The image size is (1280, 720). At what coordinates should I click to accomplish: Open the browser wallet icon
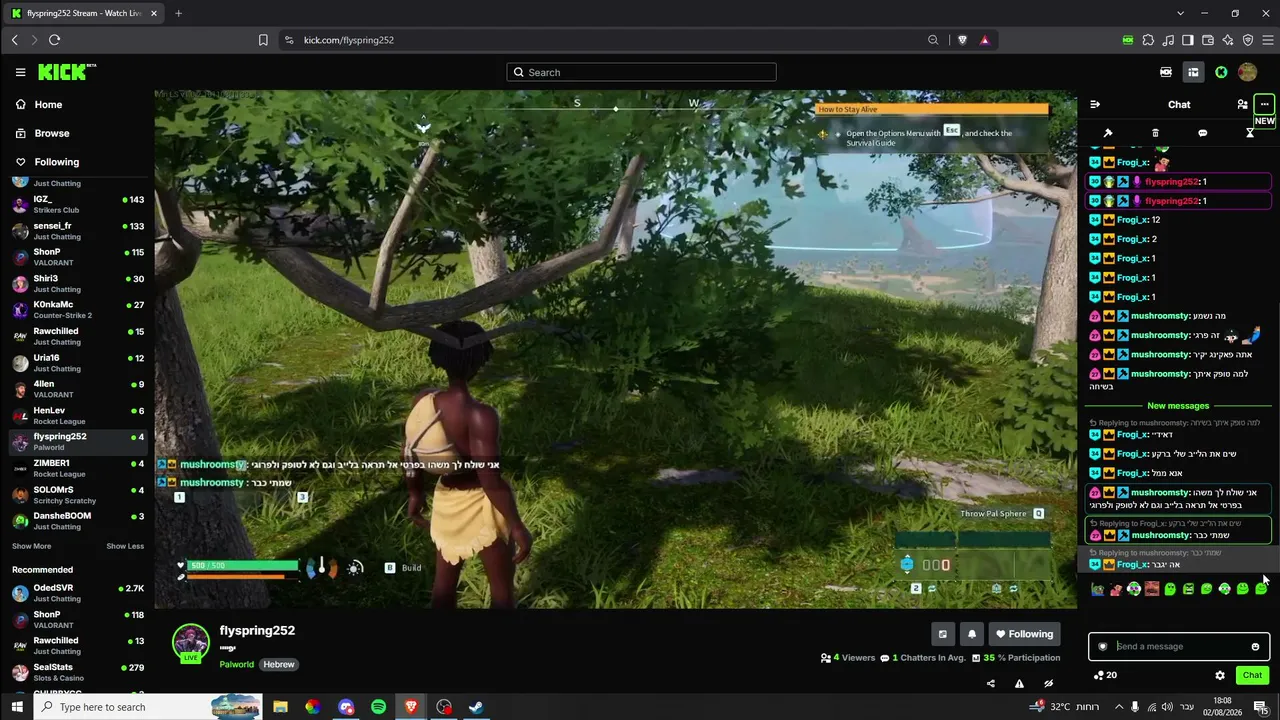pyautogui.click(x=1208, y=40)
